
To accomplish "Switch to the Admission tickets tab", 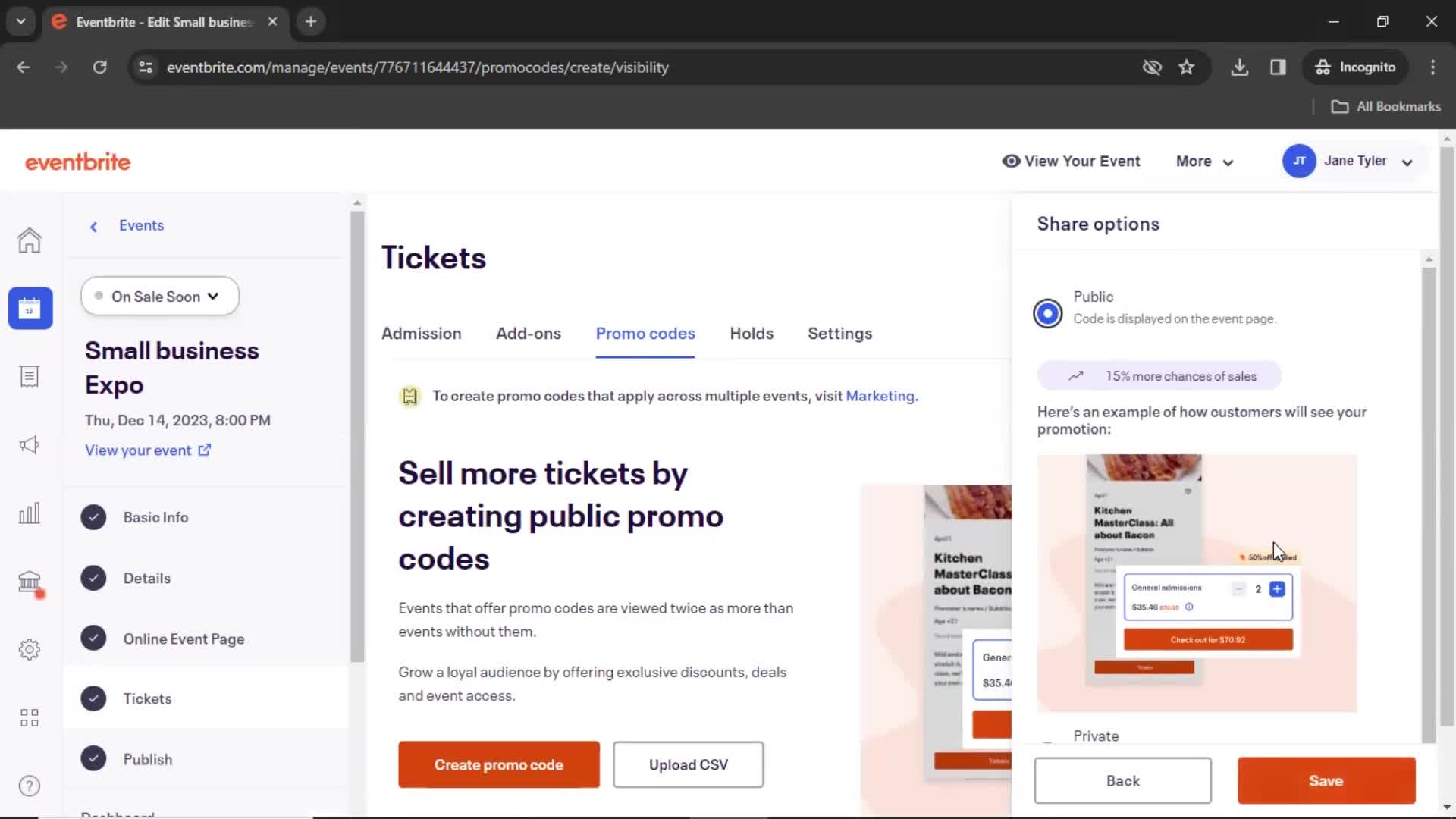I will [x=421, y=333].
